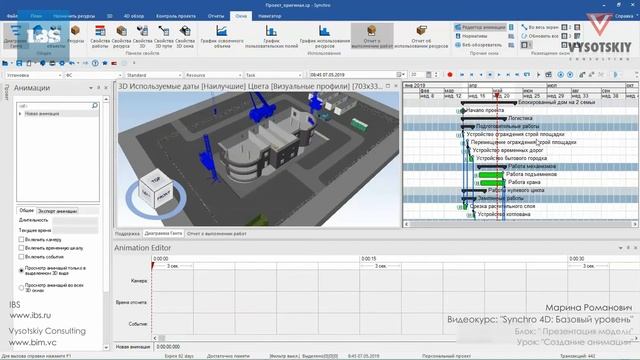This screenshot has height=360, width=640.
Task: Jump to start of playback
Action: point(462,75)
